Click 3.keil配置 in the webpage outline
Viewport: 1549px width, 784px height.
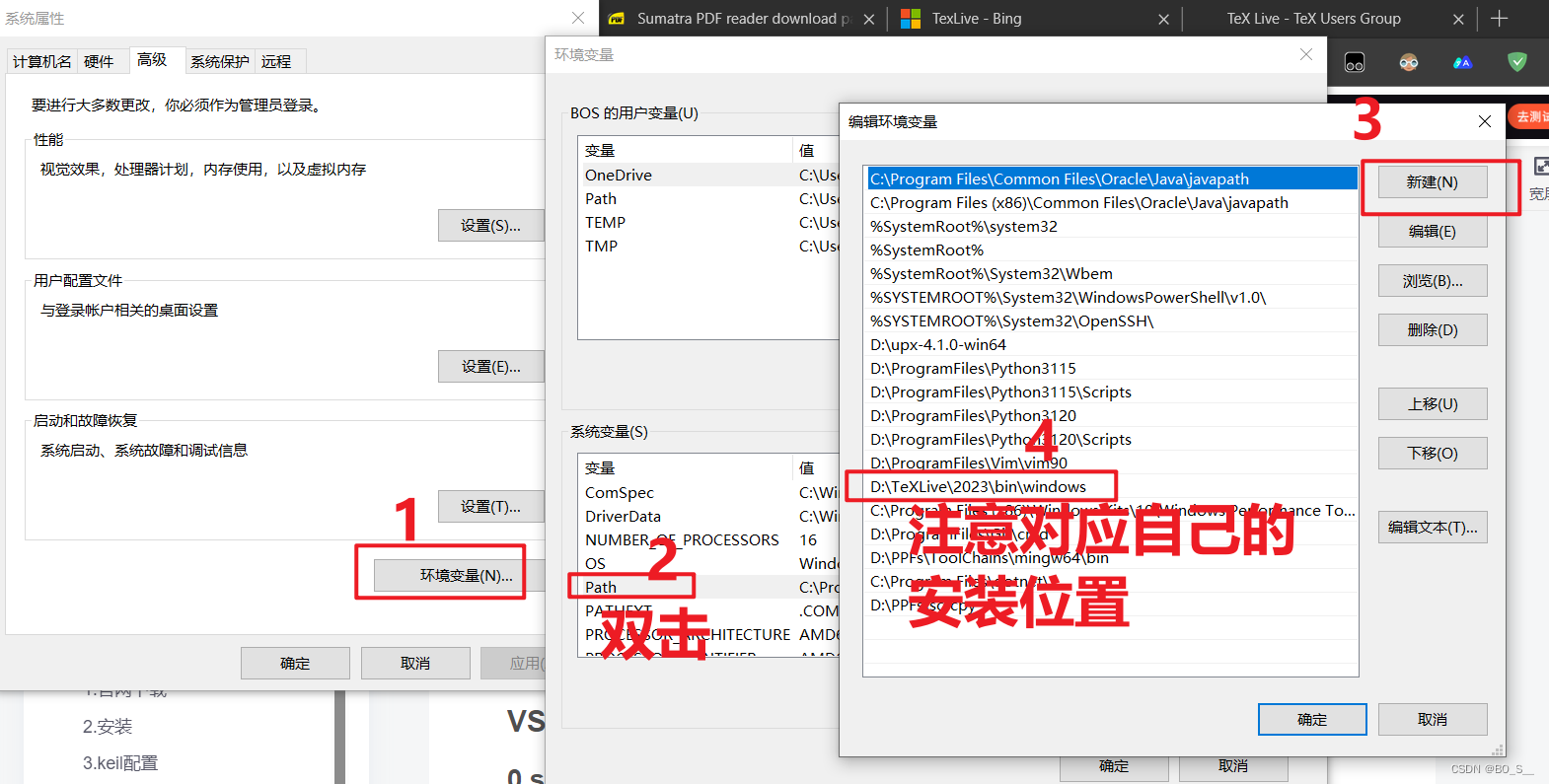tap(120, 763)
